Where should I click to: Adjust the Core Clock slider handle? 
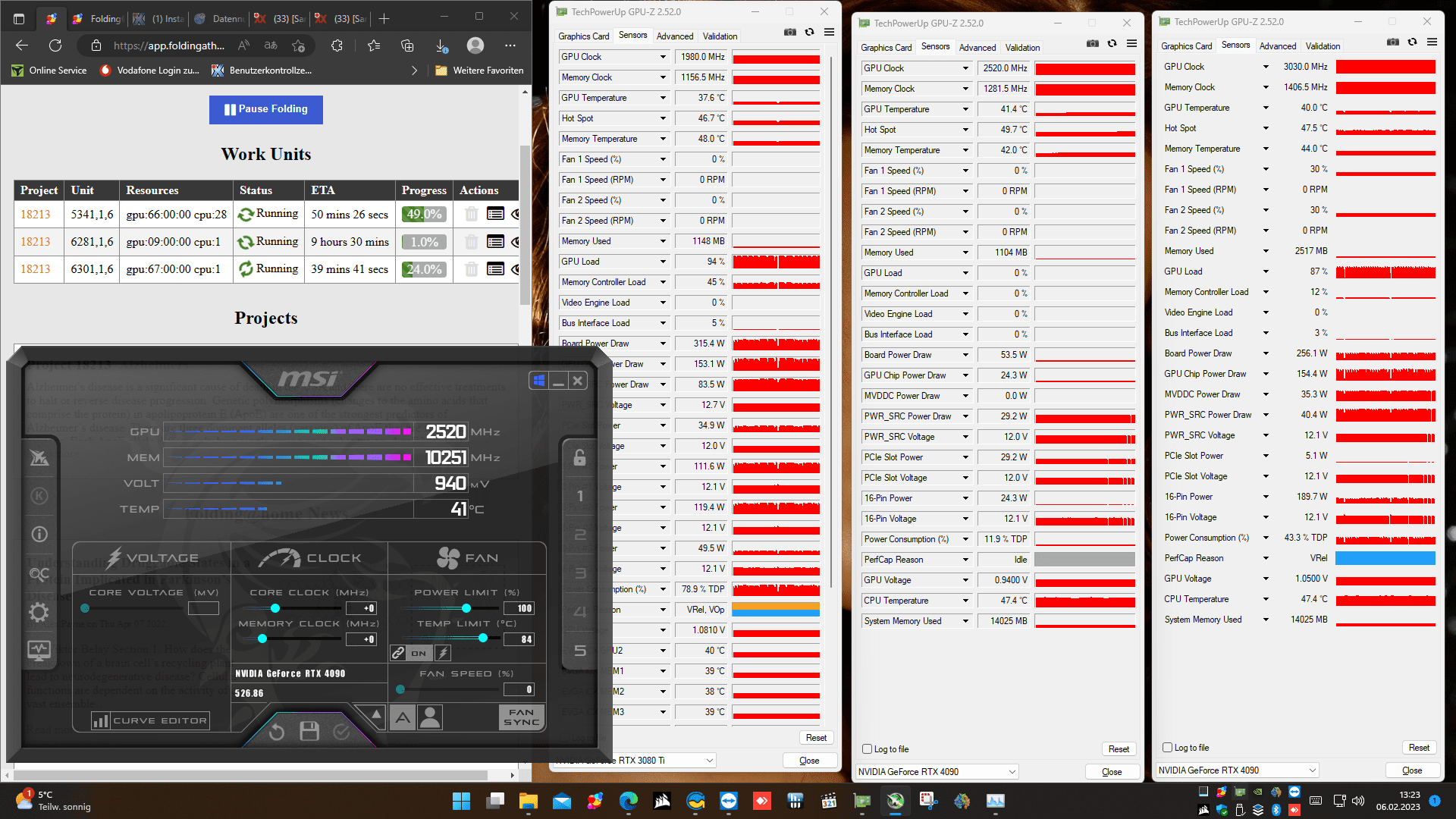click(275, 608)
